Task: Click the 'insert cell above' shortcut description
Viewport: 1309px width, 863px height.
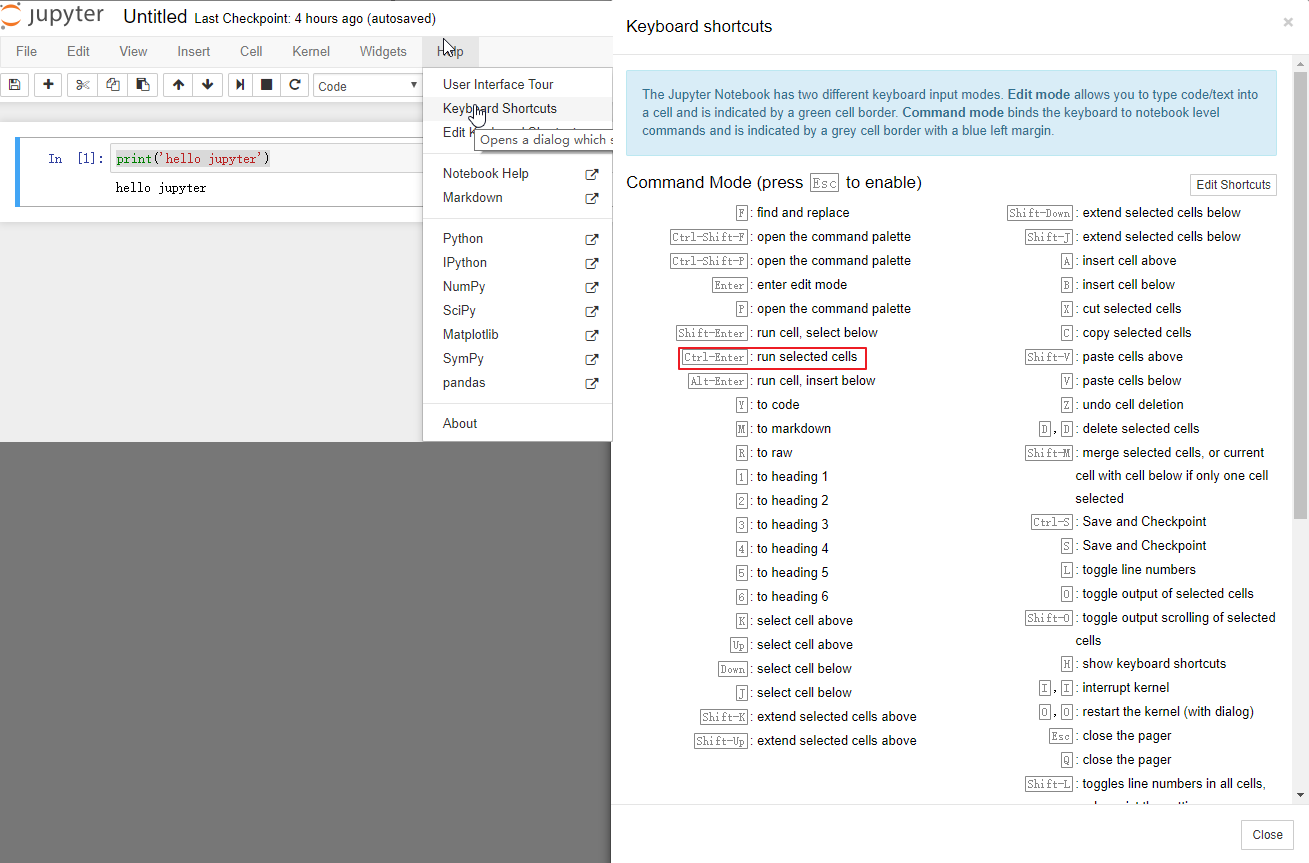Action: coord(1129,261)
